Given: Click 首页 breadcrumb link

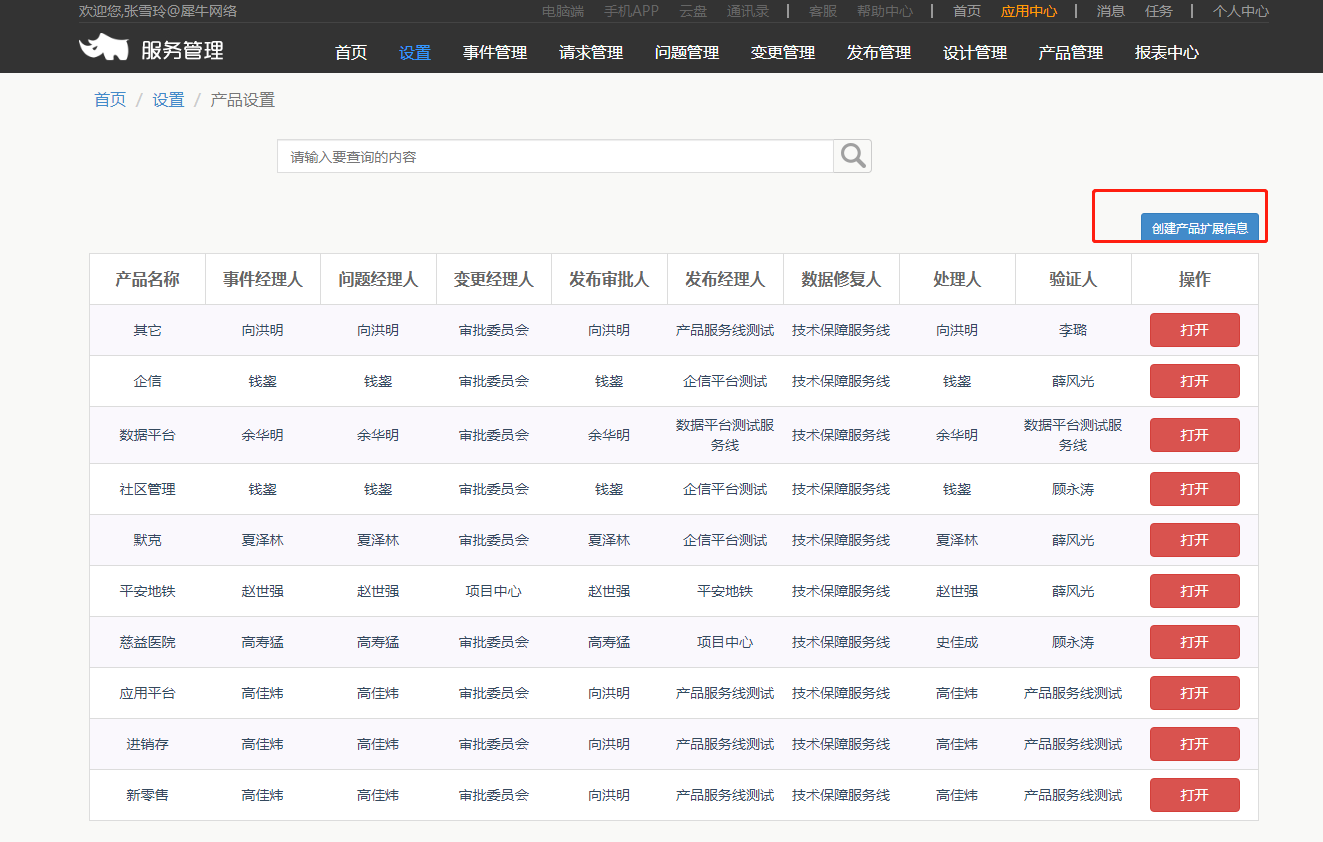Looking at the screenshot, I should (x=110, y=100).
